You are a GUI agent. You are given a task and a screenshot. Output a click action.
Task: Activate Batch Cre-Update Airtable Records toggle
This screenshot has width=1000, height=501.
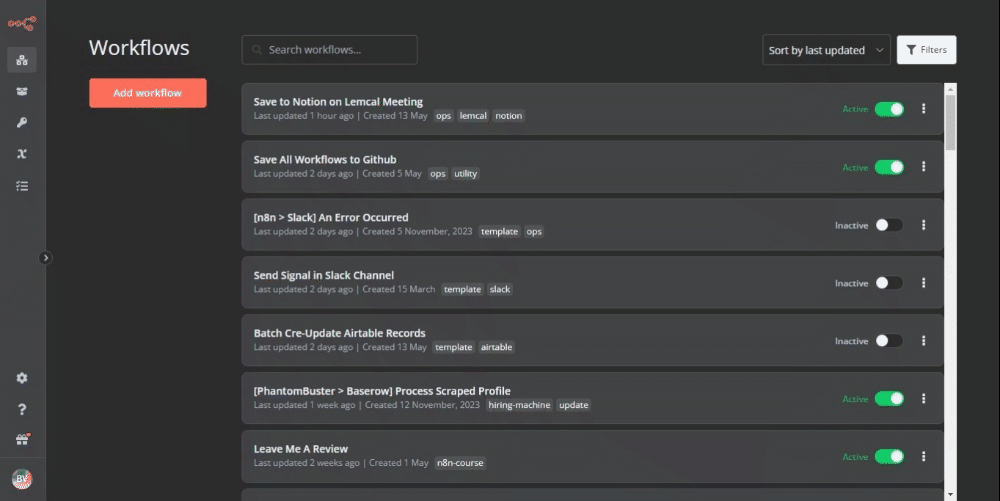coord(889,340)
